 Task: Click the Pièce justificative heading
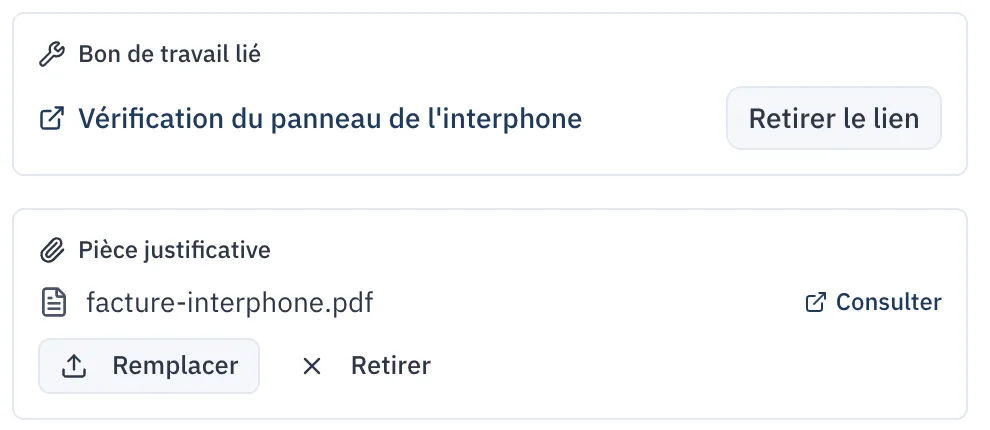click(x=174, y=251)
